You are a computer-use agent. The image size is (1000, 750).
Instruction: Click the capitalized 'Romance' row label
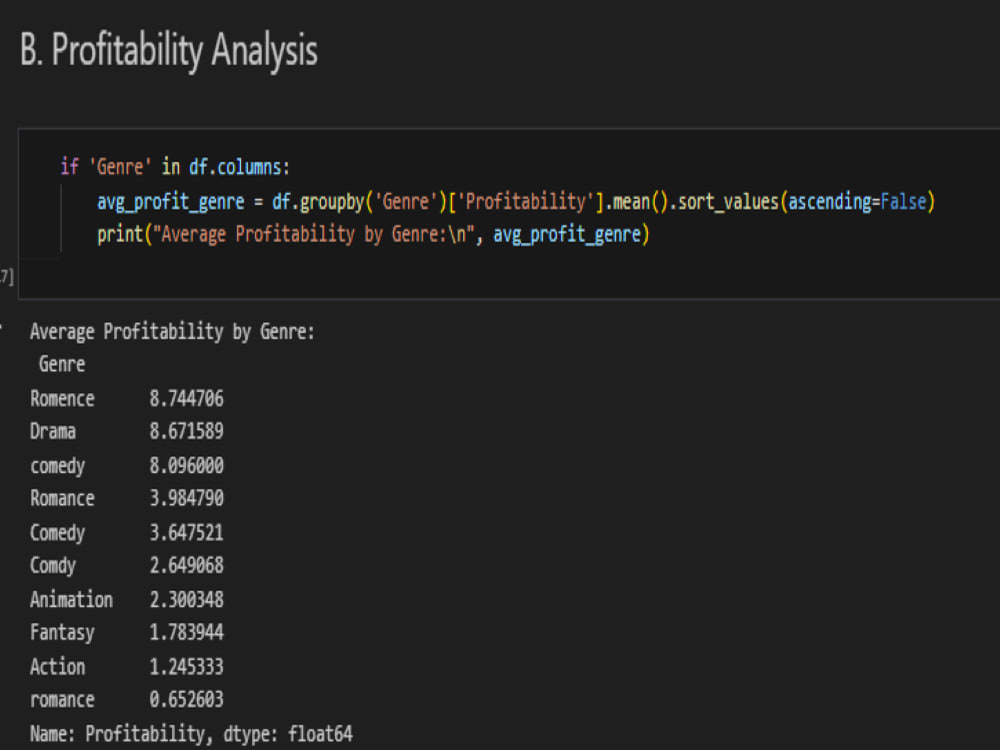point(62,498)
